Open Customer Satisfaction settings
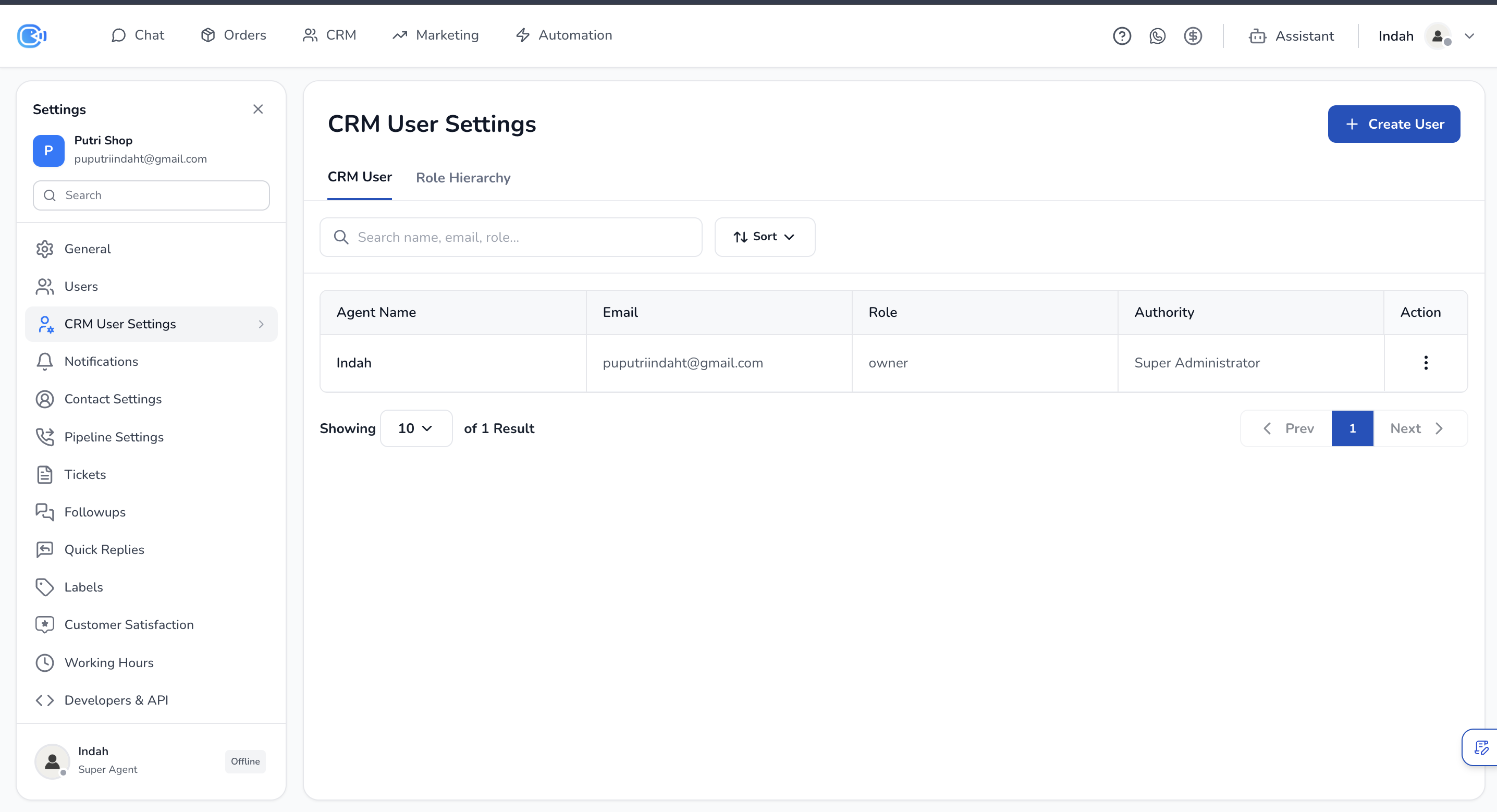This screenshot has height=812, width=1497. [x=128, y=625]
